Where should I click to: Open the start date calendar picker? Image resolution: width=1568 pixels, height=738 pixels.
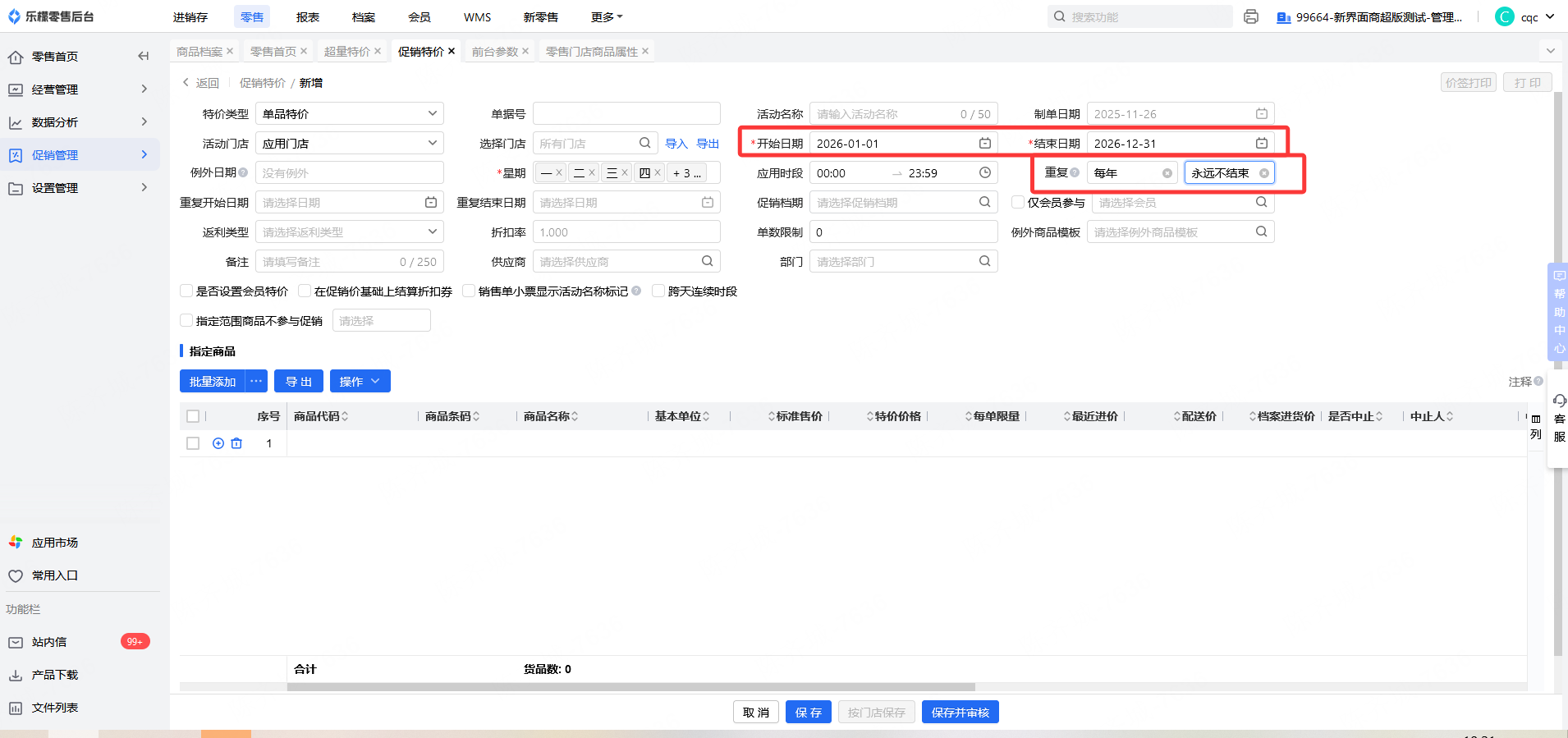pos(984,144)
